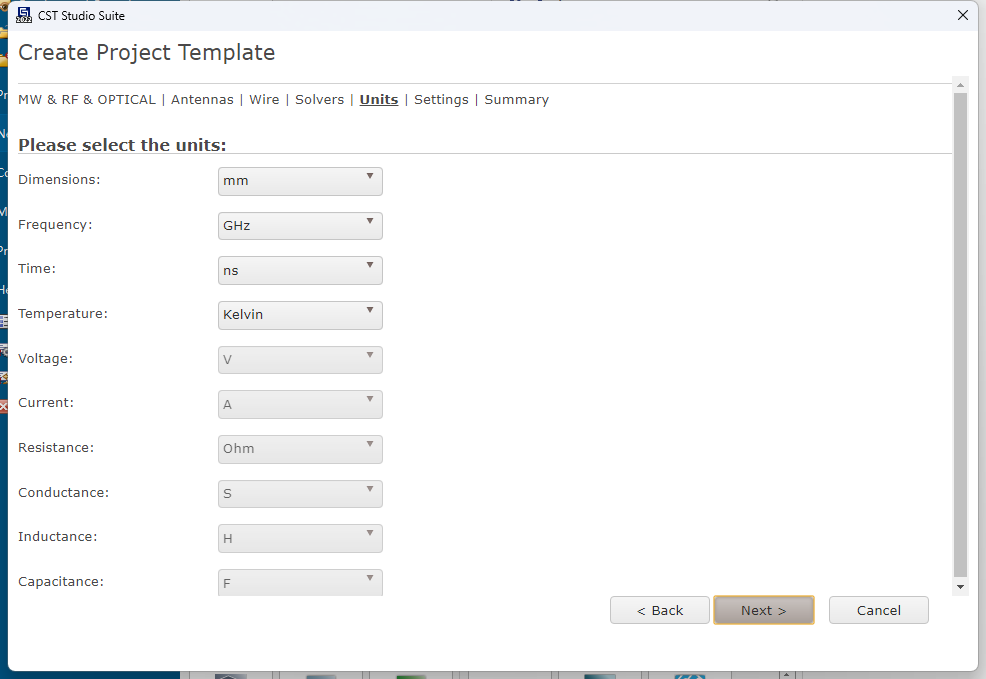Click the Capacitance label
Screen dimensions: 986x679
pos(61,582)
